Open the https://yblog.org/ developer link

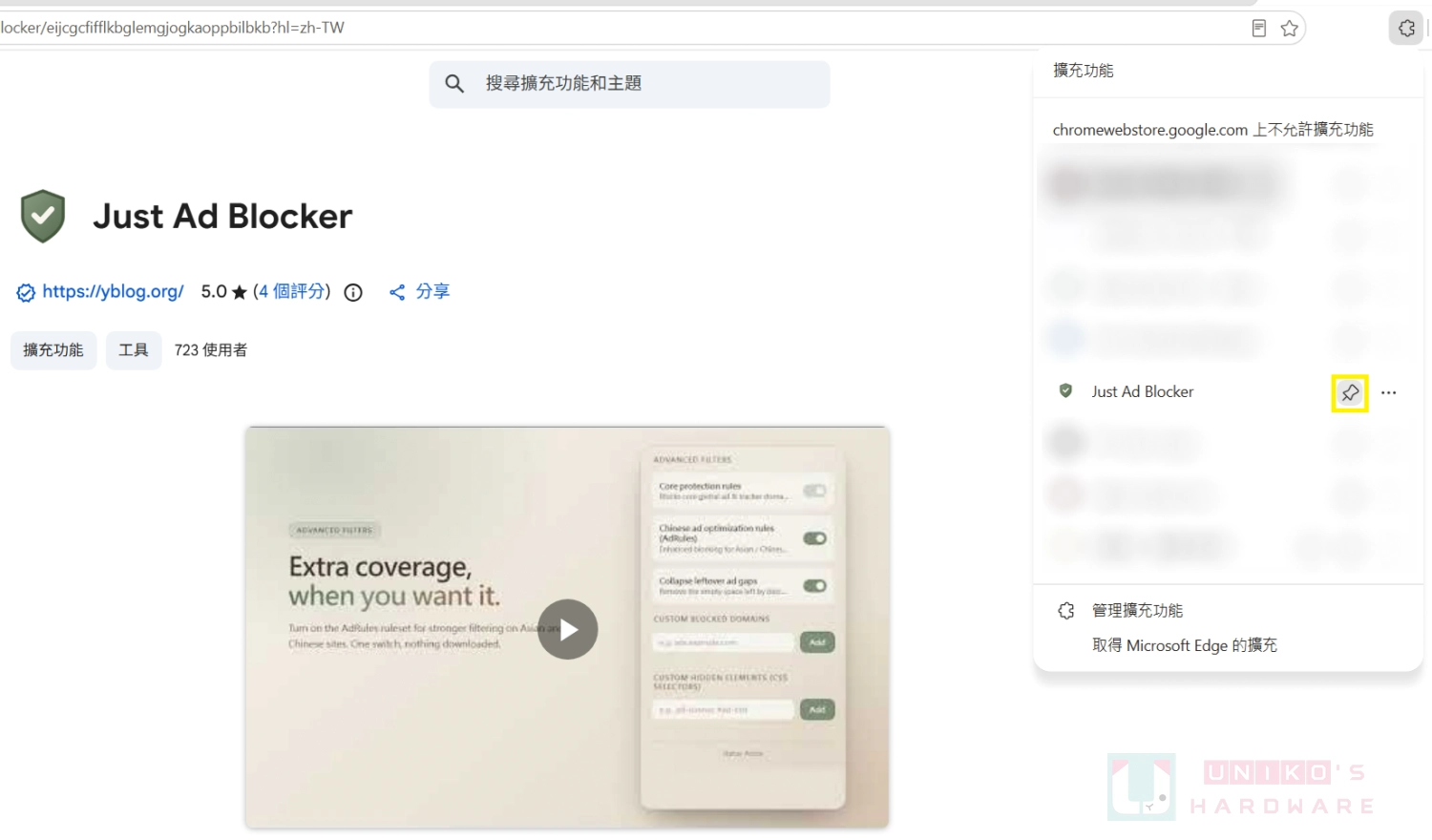(x=113, y=292)
